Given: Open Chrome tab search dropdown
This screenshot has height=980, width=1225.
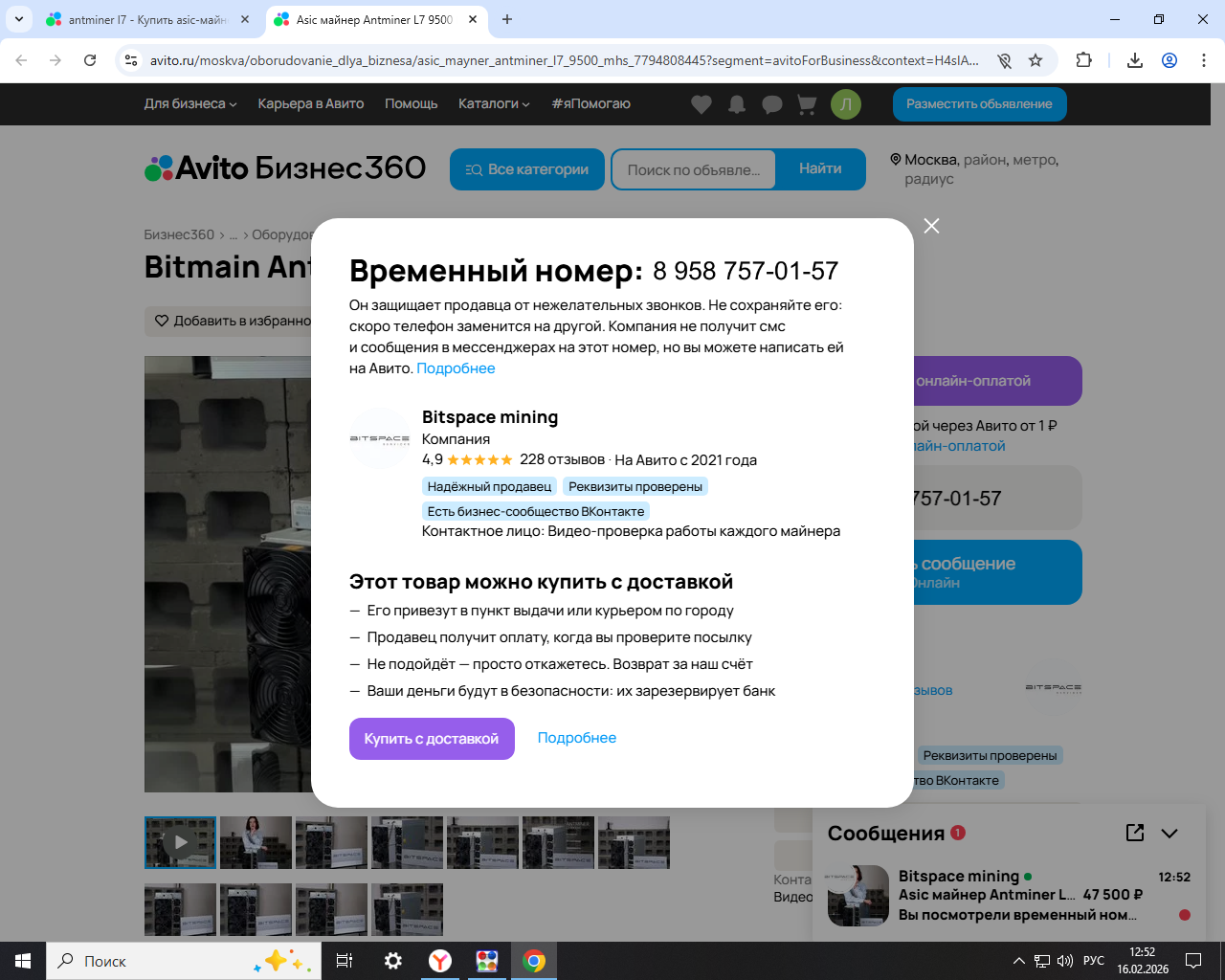Looking at the screenshot, I should (x=19, y=19).
